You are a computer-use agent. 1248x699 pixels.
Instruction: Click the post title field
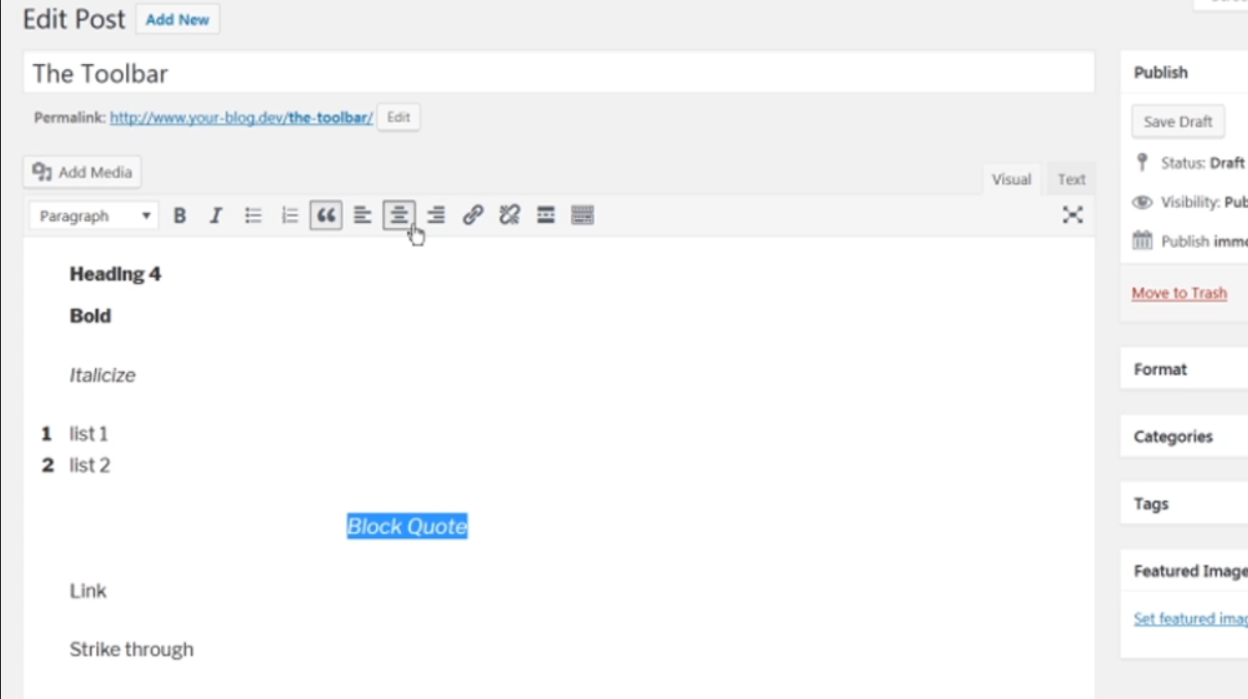coord(558,73)
